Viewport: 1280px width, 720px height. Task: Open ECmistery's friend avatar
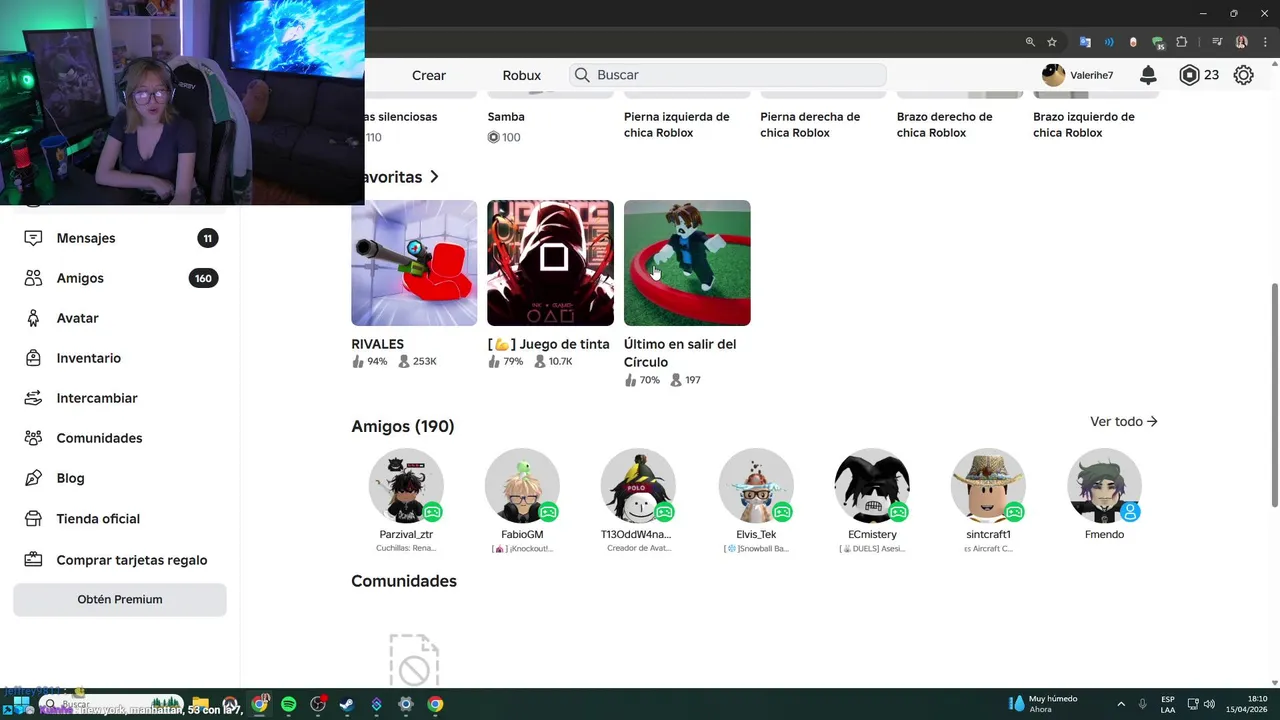[872, 486]
